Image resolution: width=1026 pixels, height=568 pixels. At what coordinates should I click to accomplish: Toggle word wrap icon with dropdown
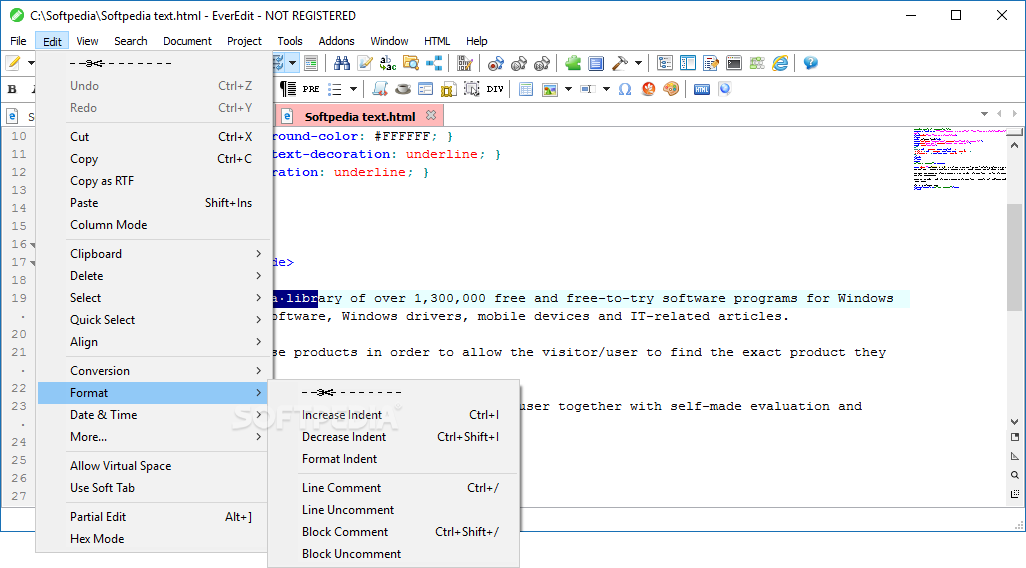click(x=285, y=63)
